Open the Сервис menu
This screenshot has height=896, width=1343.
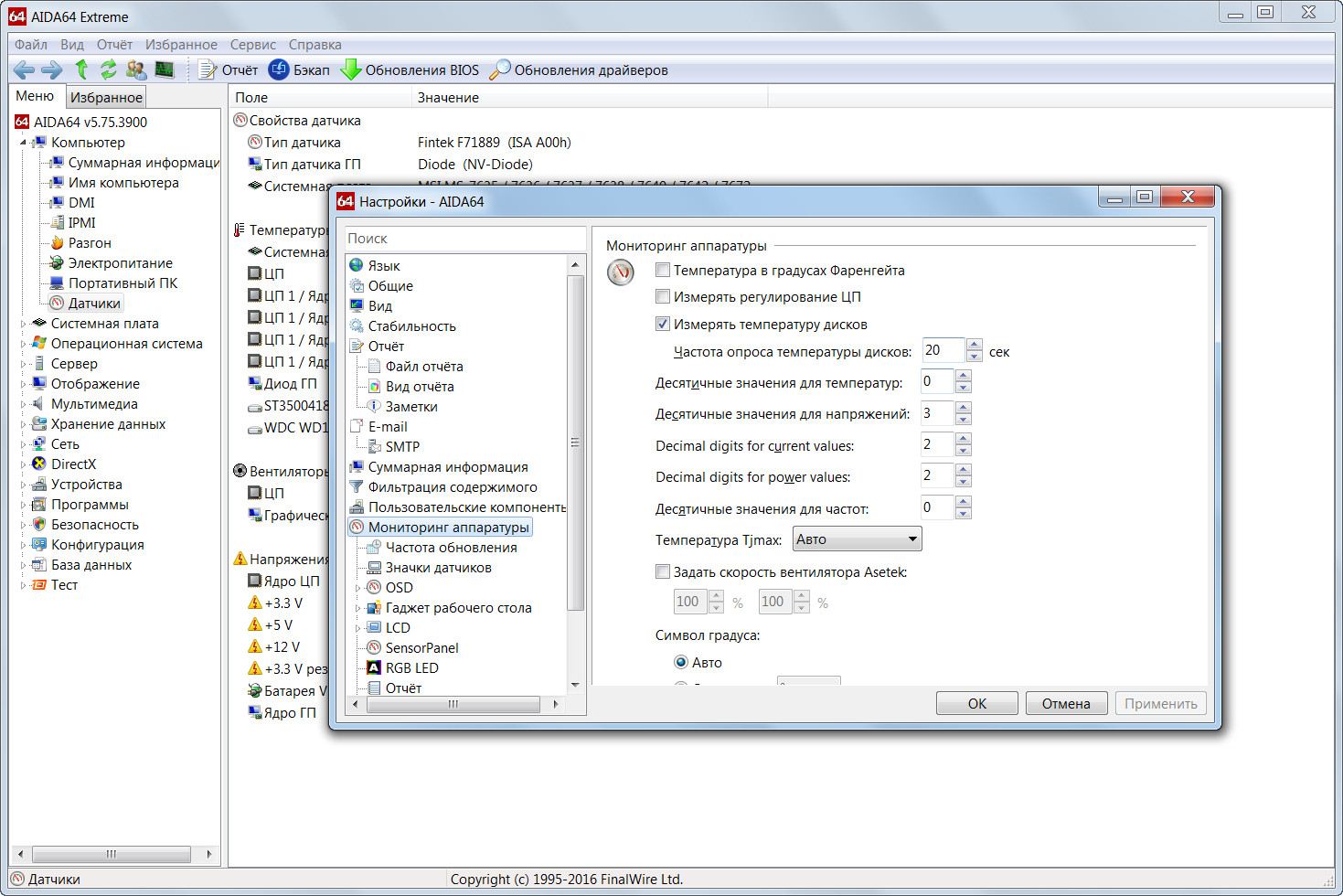coord(253,44)
